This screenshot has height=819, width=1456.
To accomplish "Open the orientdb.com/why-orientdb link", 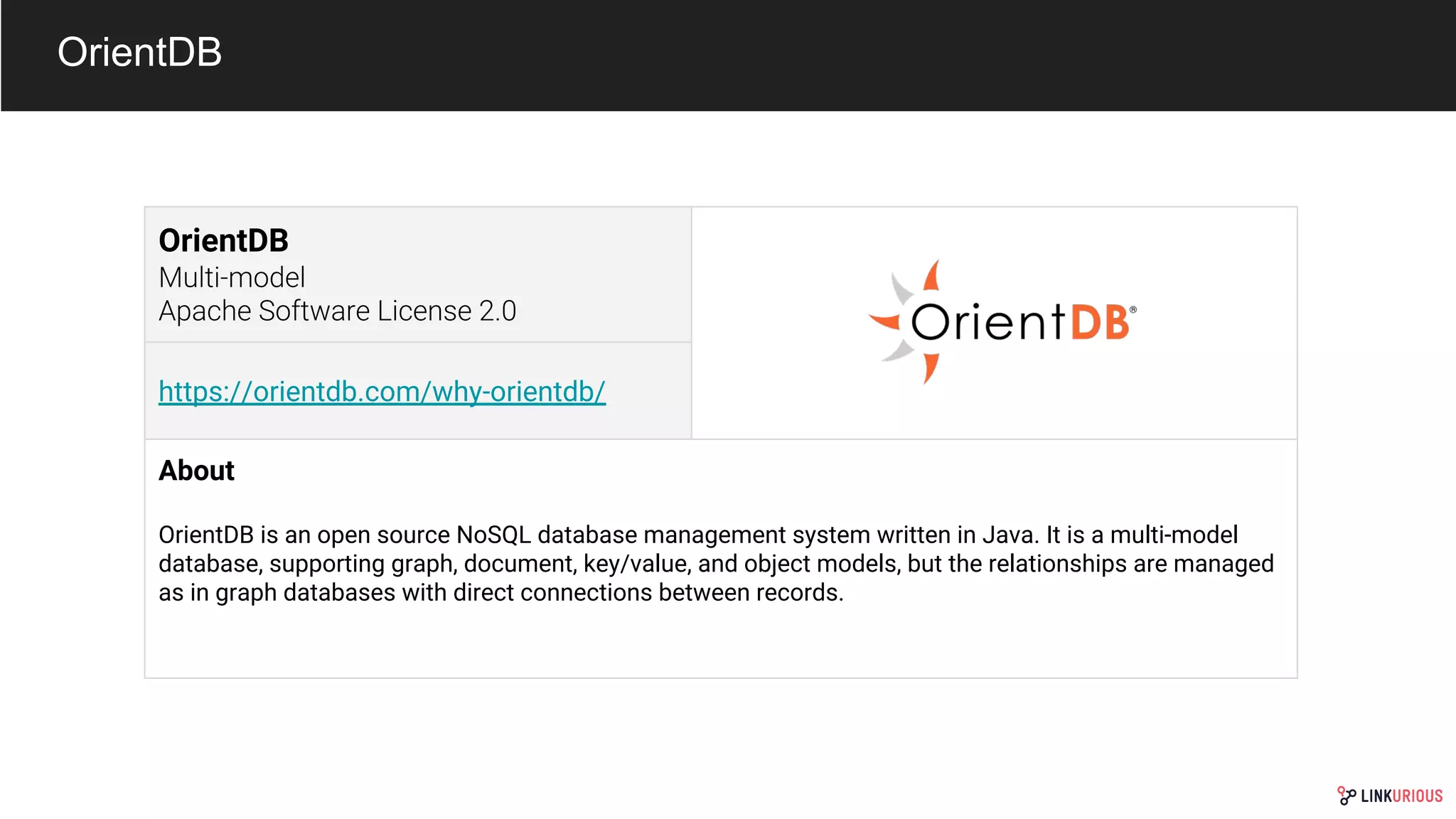I will point(382,392).
